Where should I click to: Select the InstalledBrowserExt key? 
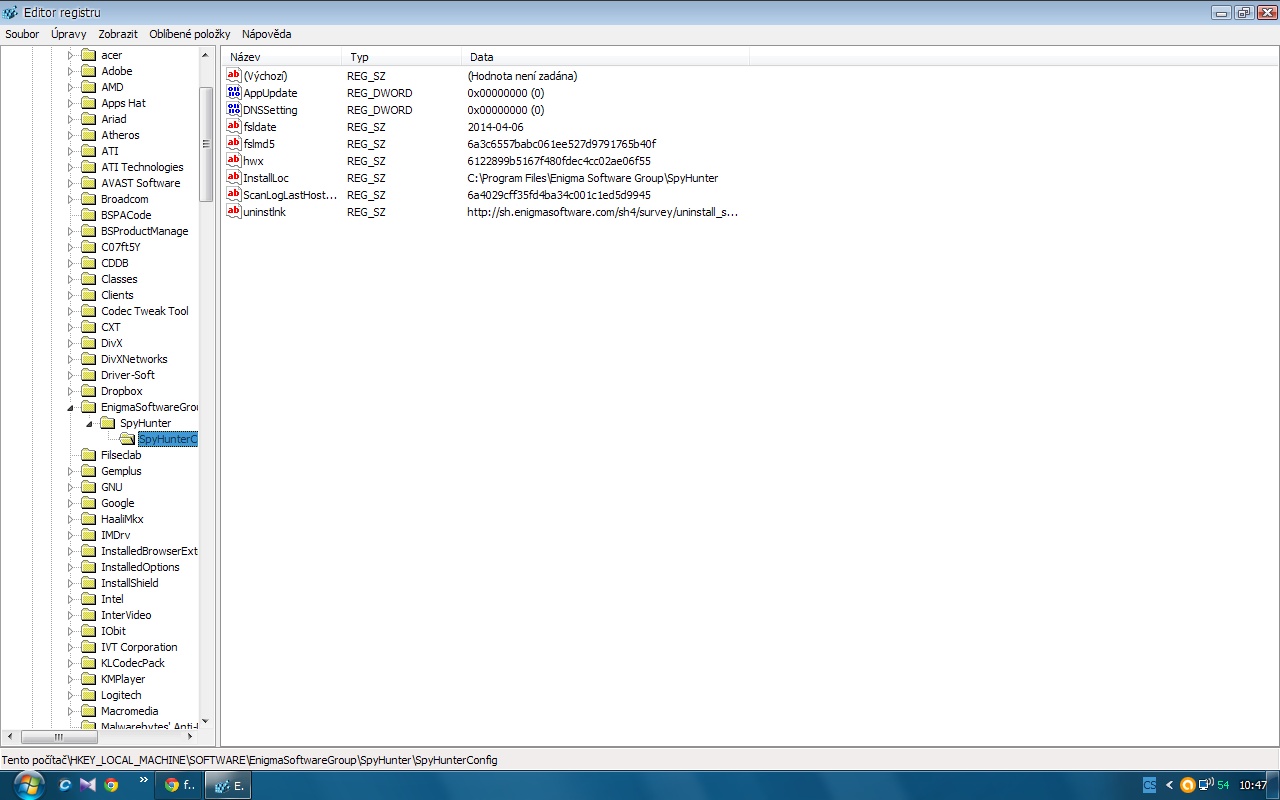[149, 551]
